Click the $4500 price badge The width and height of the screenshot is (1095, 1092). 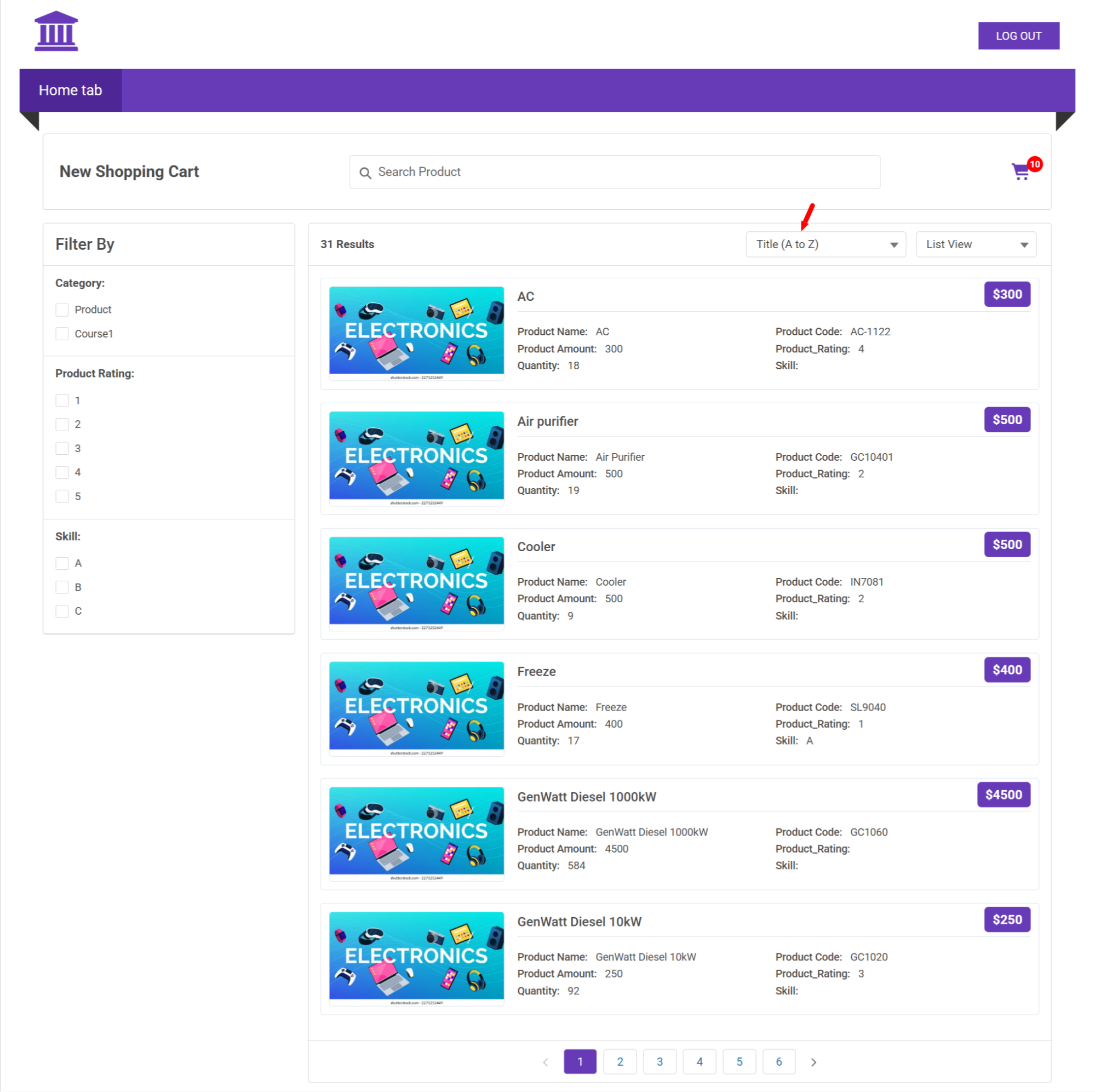(x=1003, y=794)
